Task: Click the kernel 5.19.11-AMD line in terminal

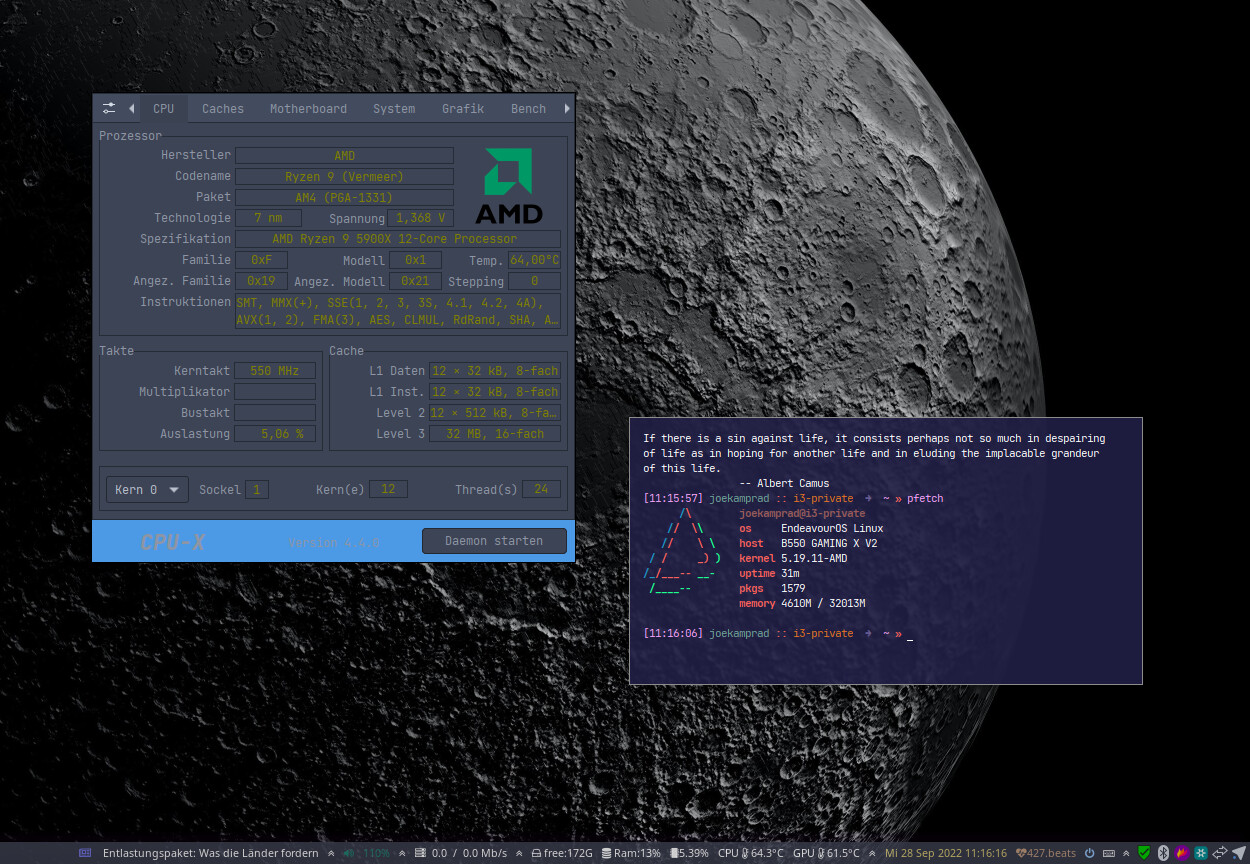Action: 793,558
